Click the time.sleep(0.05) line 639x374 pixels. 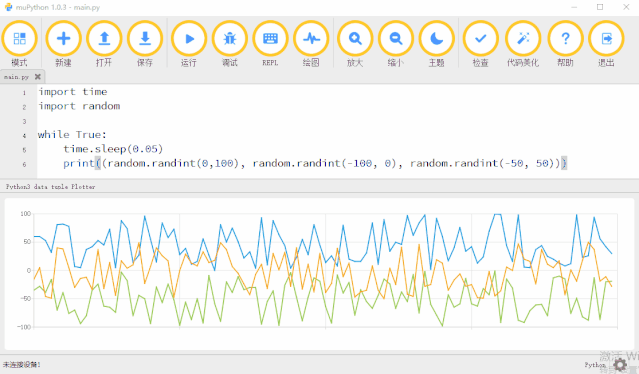(113, 149)
